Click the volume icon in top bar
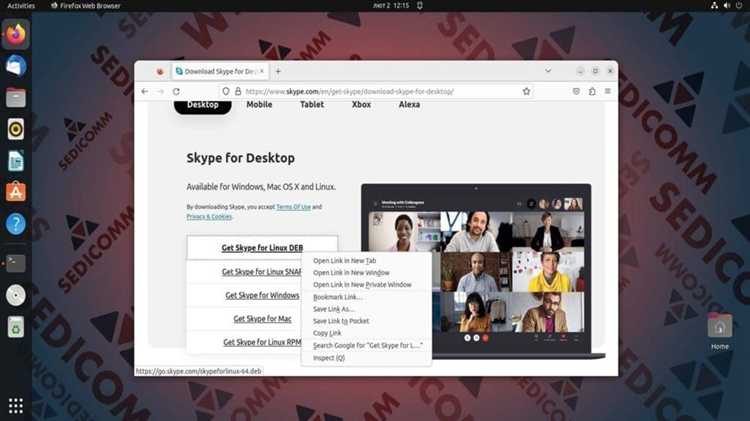Image resolution: width=750 pixels, height=421 pixels. (x=727, y=5)
